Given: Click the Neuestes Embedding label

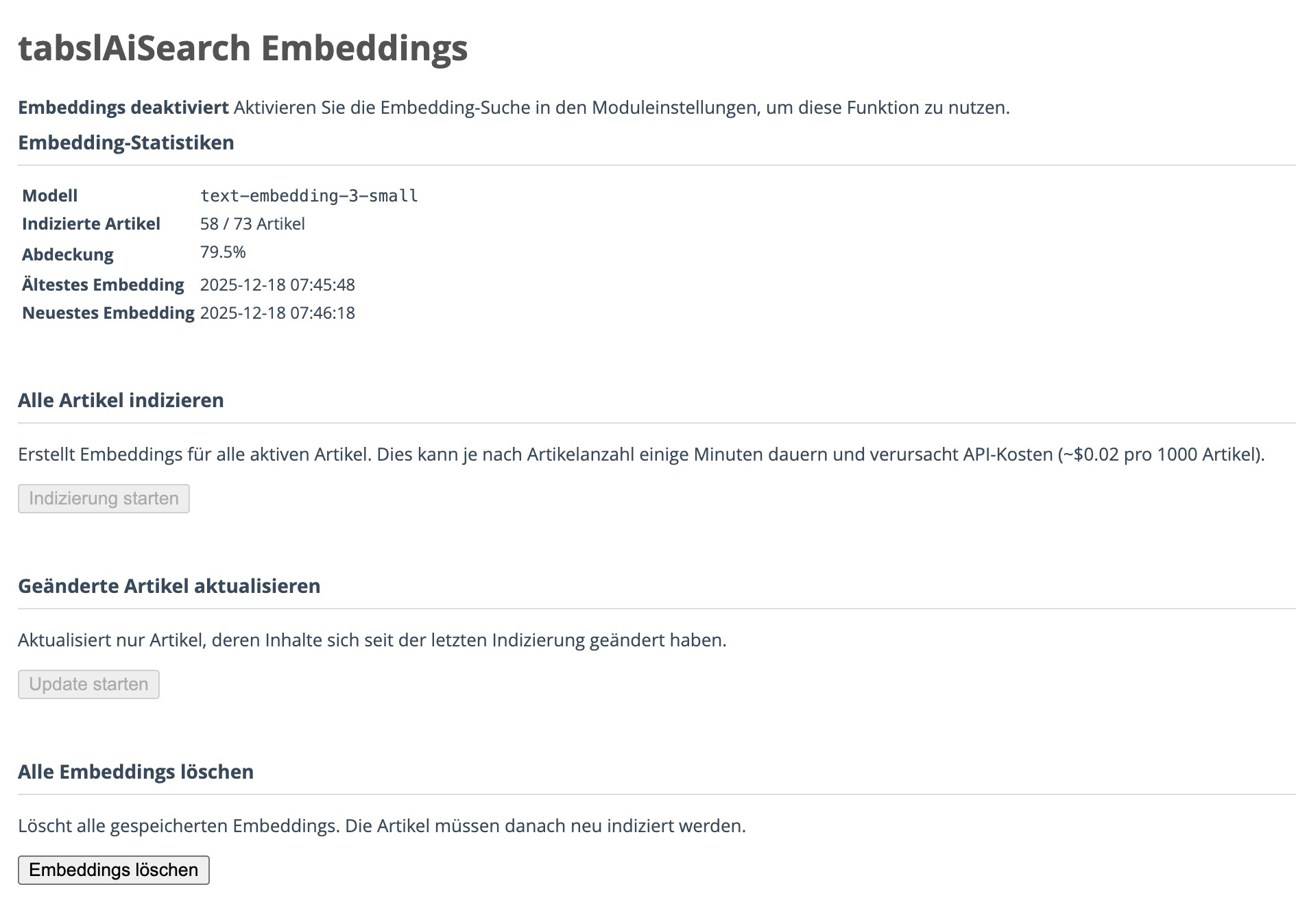Looking at the screenshot, I should tap(108, 313).
